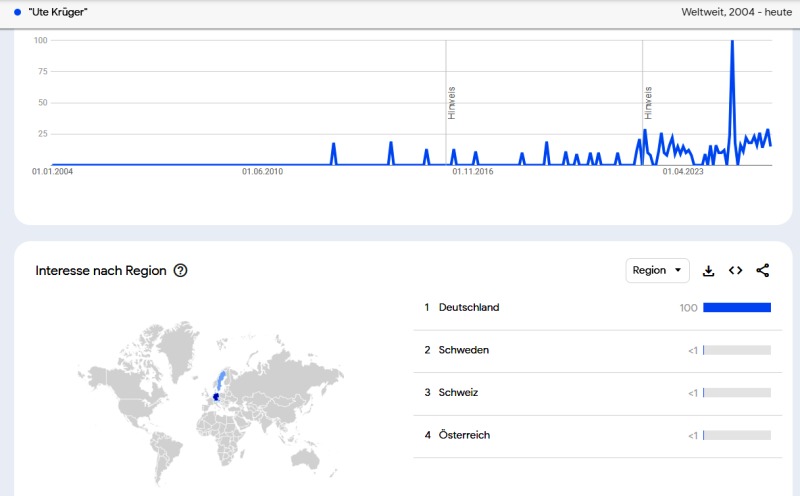Open the Österreich region entry
Screen dimensions: 800x496
click(464, 435)
